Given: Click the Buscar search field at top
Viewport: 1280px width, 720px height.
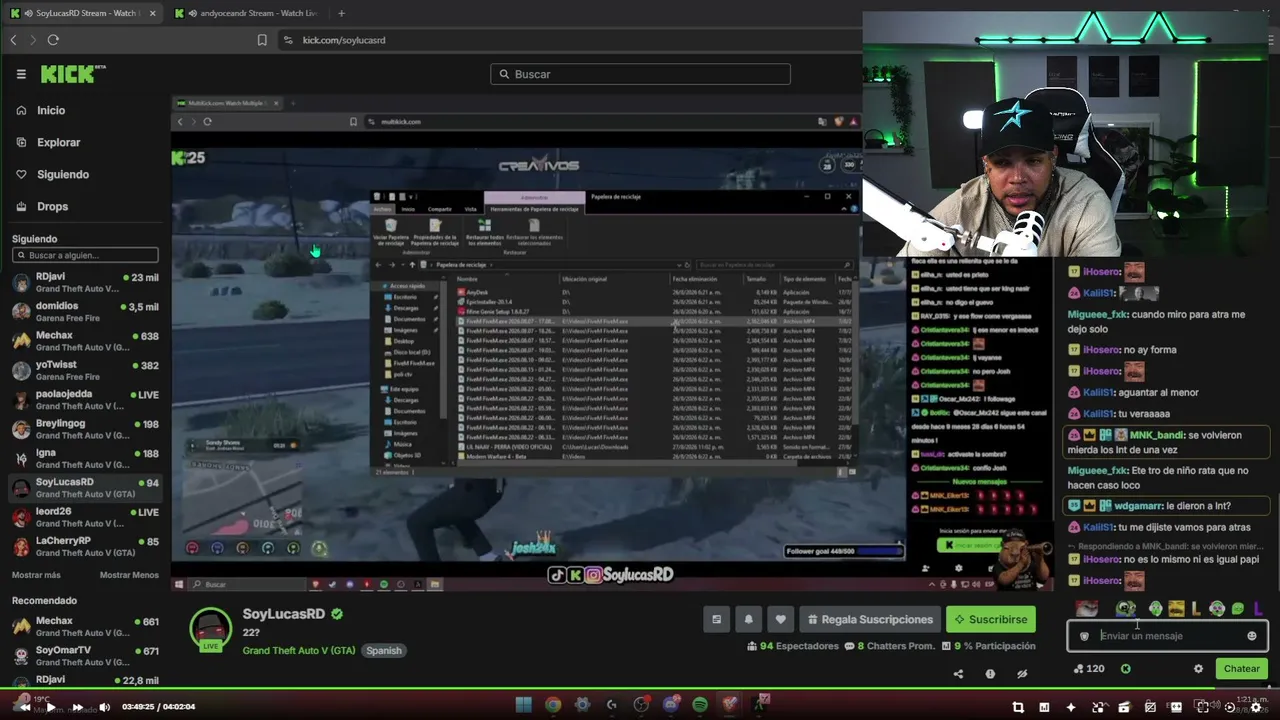Looking at the screenshot, I should (641, 74).
